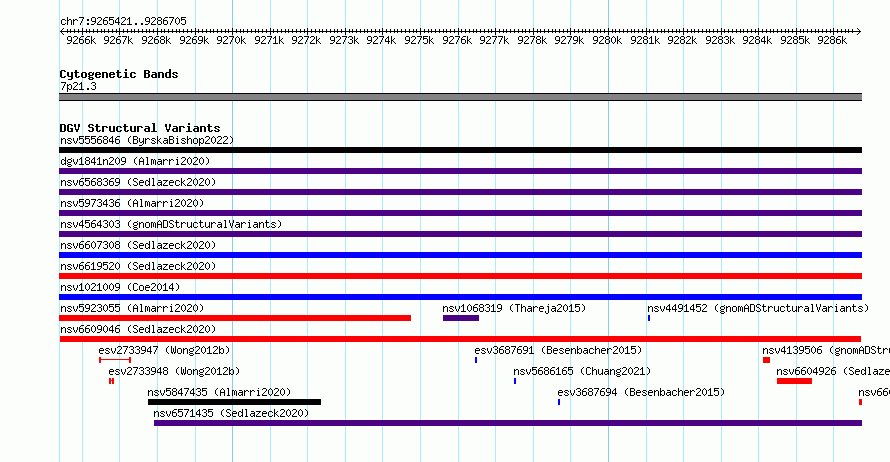890x462 pixels.
Task: Click the 9275k ruler tick label
Action: (x=419, y=40)
